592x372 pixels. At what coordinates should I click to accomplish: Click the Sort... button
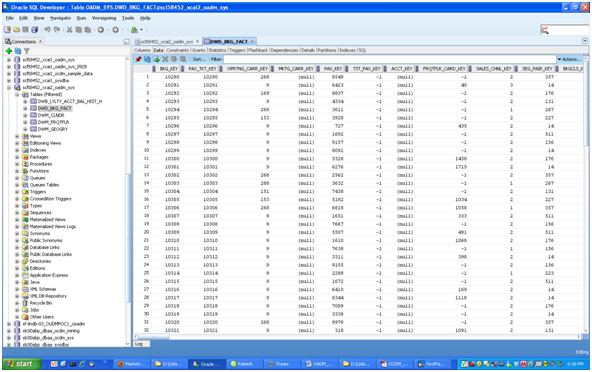point(199,59)
